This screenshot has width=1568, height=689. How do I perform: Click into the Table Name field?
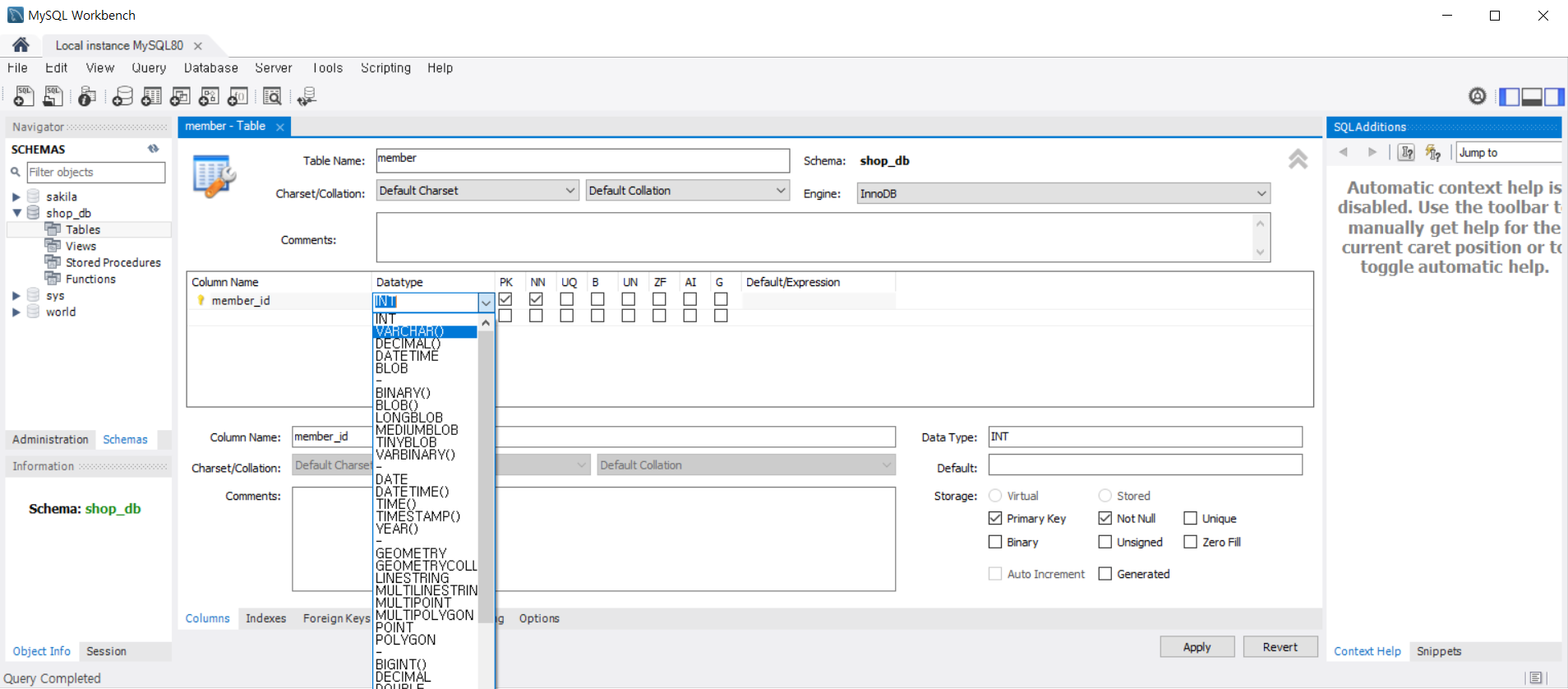[x=583, y=160]
